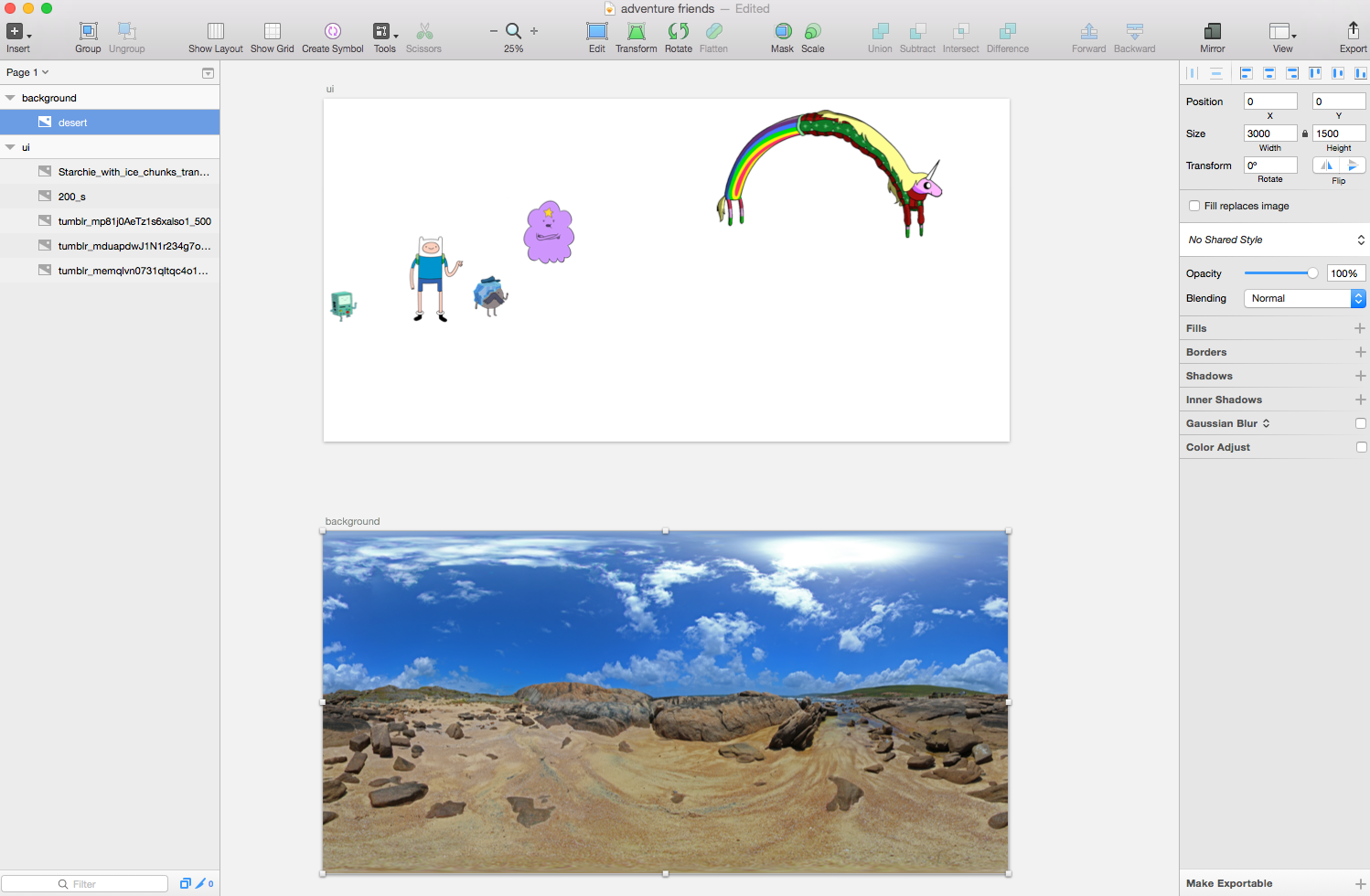Click the Group toolbar icon
The height and width of the screenshot is (896, 1370).
pyautogui.click(x=88, y=31)
